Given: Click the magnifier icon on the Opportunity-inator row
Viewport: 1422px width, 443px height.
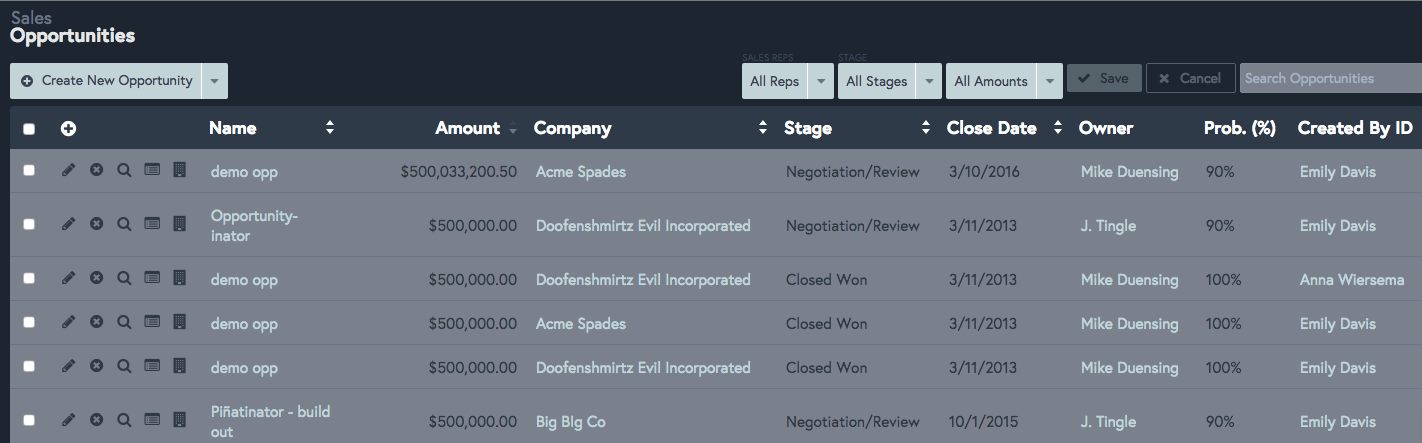Looking at the screenshot, I should [124, 225].
